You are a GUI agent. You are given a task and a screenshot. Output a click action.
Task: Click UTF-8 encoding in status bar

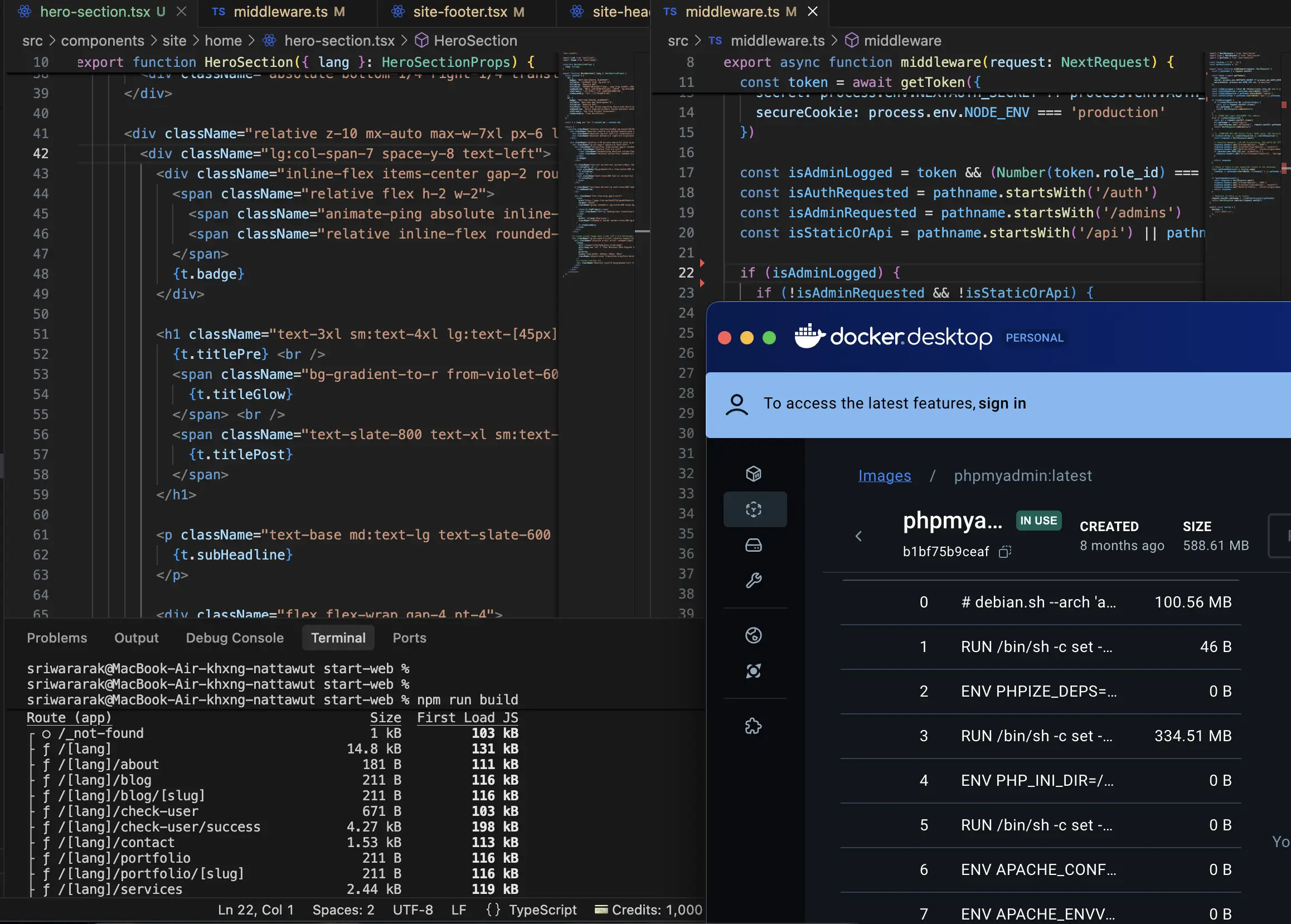[412, 909]
